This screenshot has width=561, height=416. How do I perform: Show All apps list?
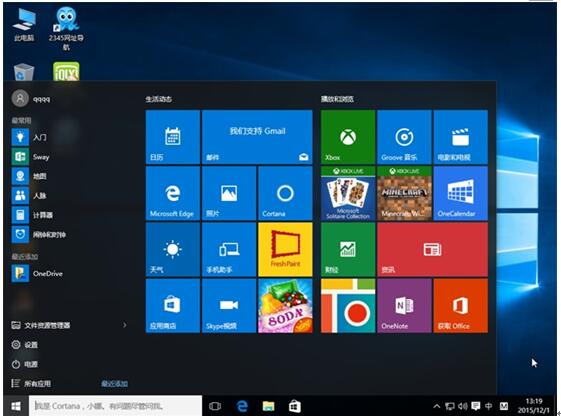coord(31,383)
